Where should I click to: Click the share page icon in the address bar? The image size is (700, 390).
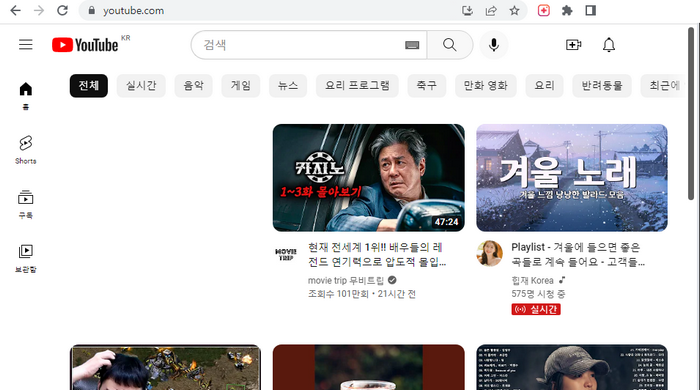(x=491, y=10)
